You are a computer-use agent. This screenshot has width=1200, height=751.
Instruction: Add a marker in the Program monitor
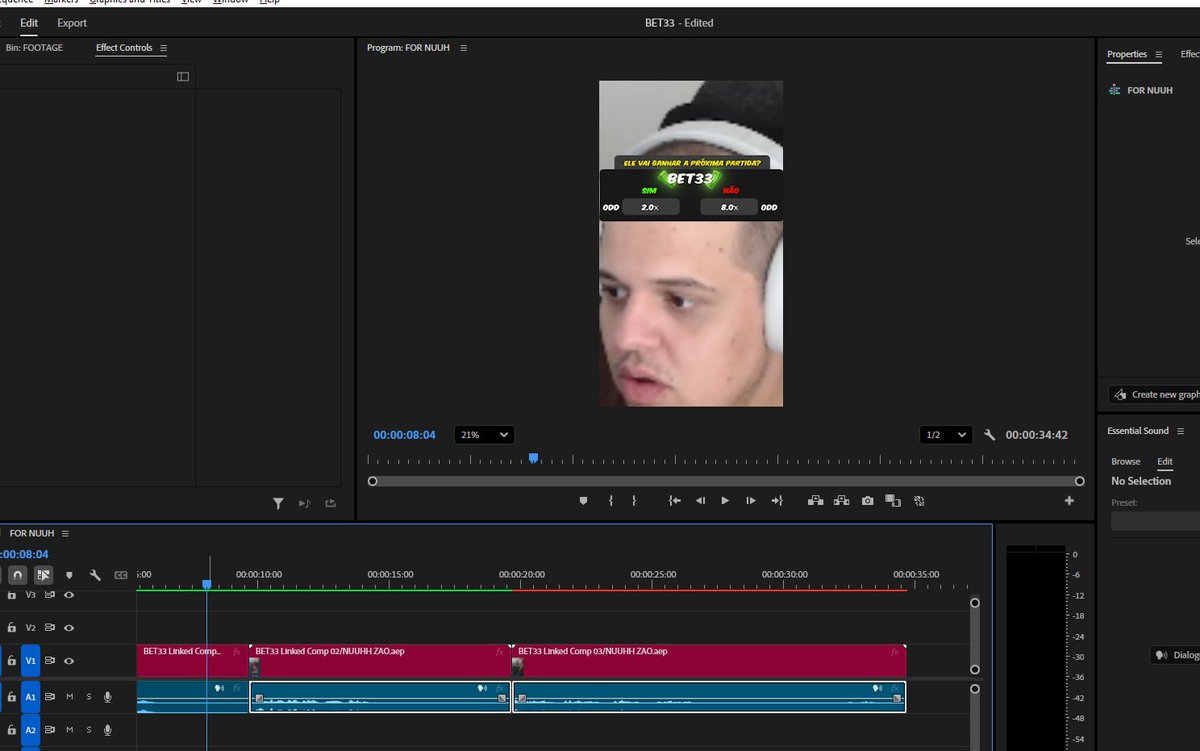tap(584, 501)
